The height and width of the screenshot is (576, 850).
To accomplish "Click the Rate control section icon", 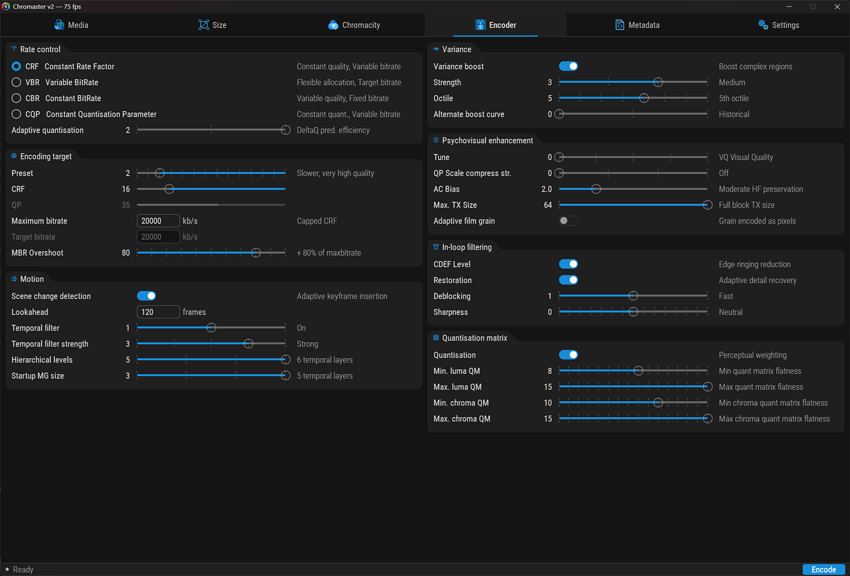I will (x=14, y=49).
